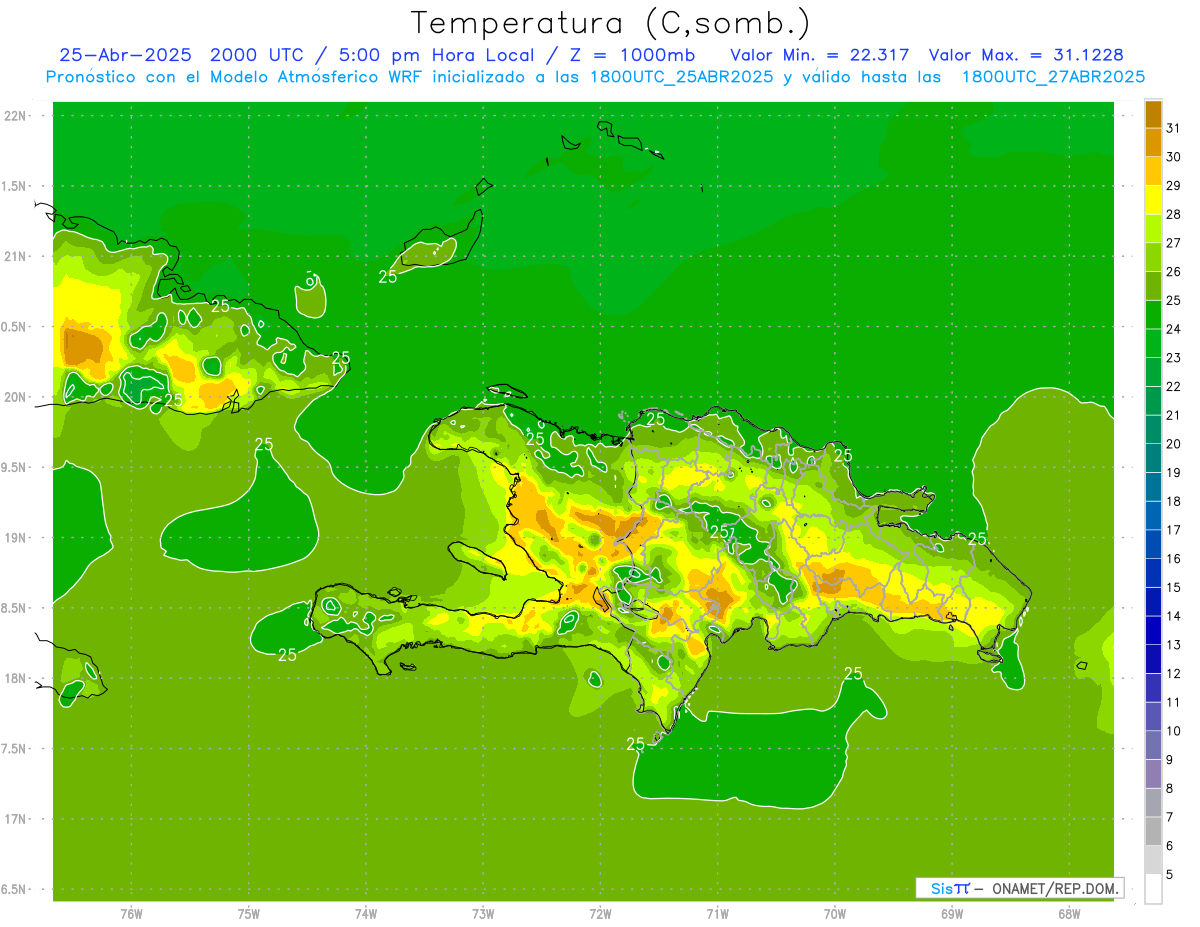Click the "17N" latitude axis label
This screenshot has width=1200, height=927.
point(17,819)
